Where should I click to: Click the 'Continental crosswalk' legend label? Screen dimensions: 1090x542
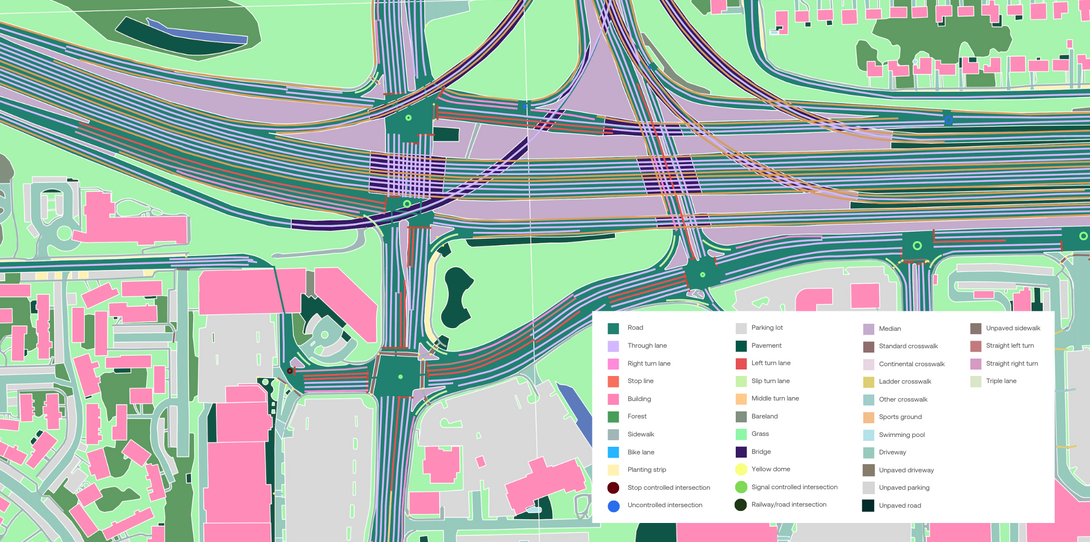click(911, 364)
